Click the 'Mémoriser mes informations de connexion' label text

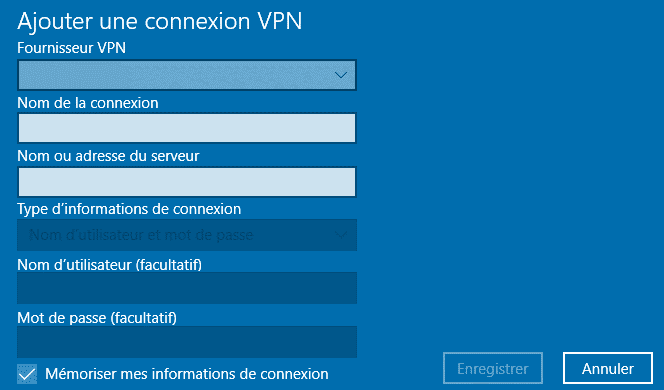[187, 374]
